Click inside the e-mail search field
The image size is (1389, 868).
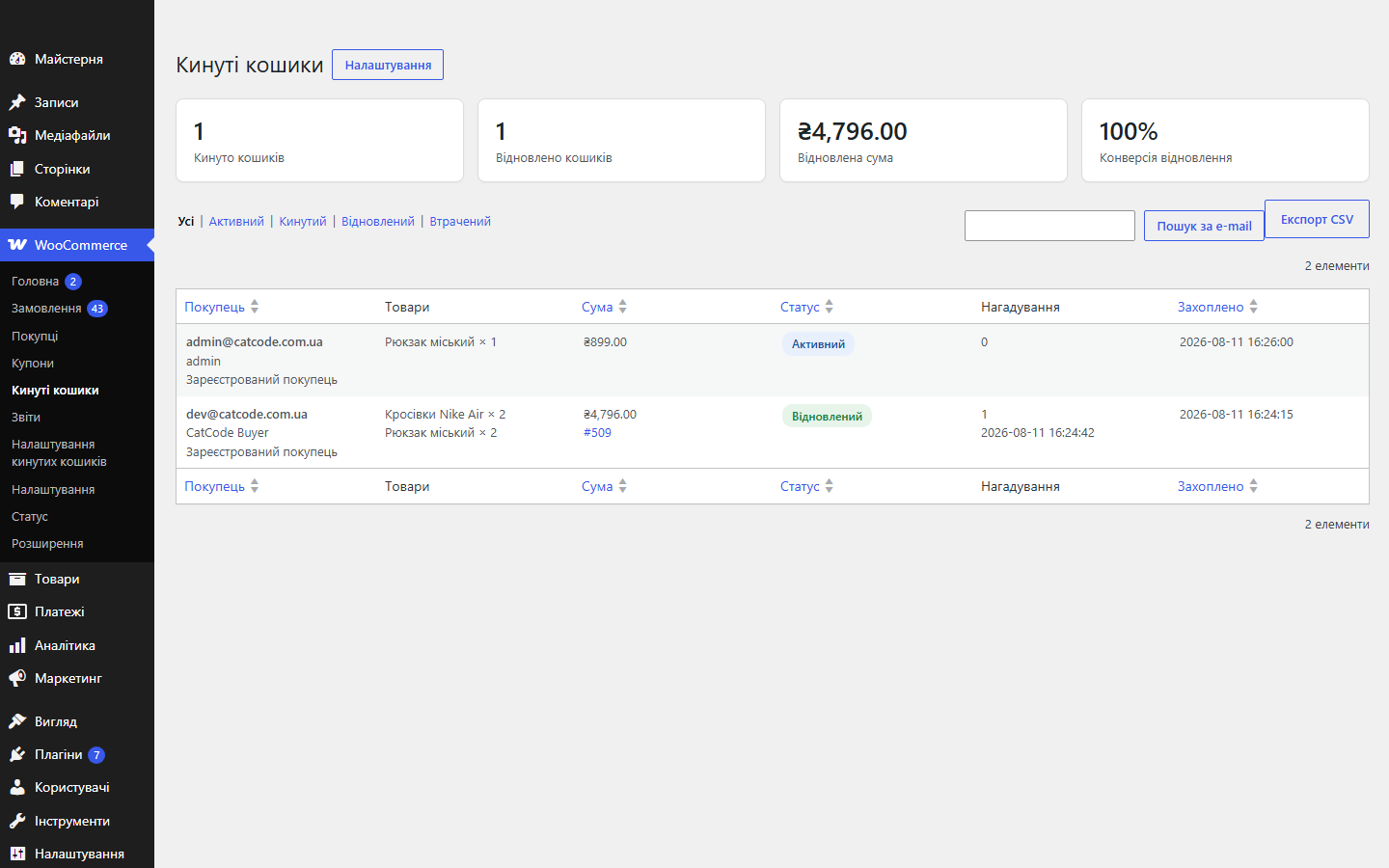(x=1049, y=226)
